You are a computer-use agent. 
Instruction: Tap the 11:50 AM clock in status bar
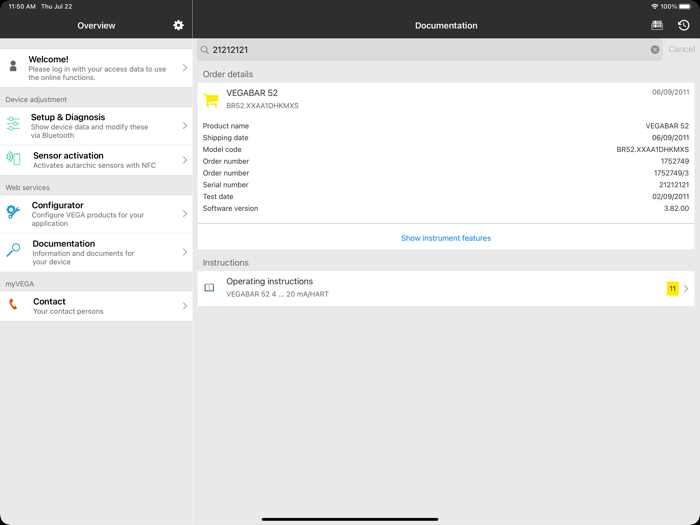click(x=22, y=7)
